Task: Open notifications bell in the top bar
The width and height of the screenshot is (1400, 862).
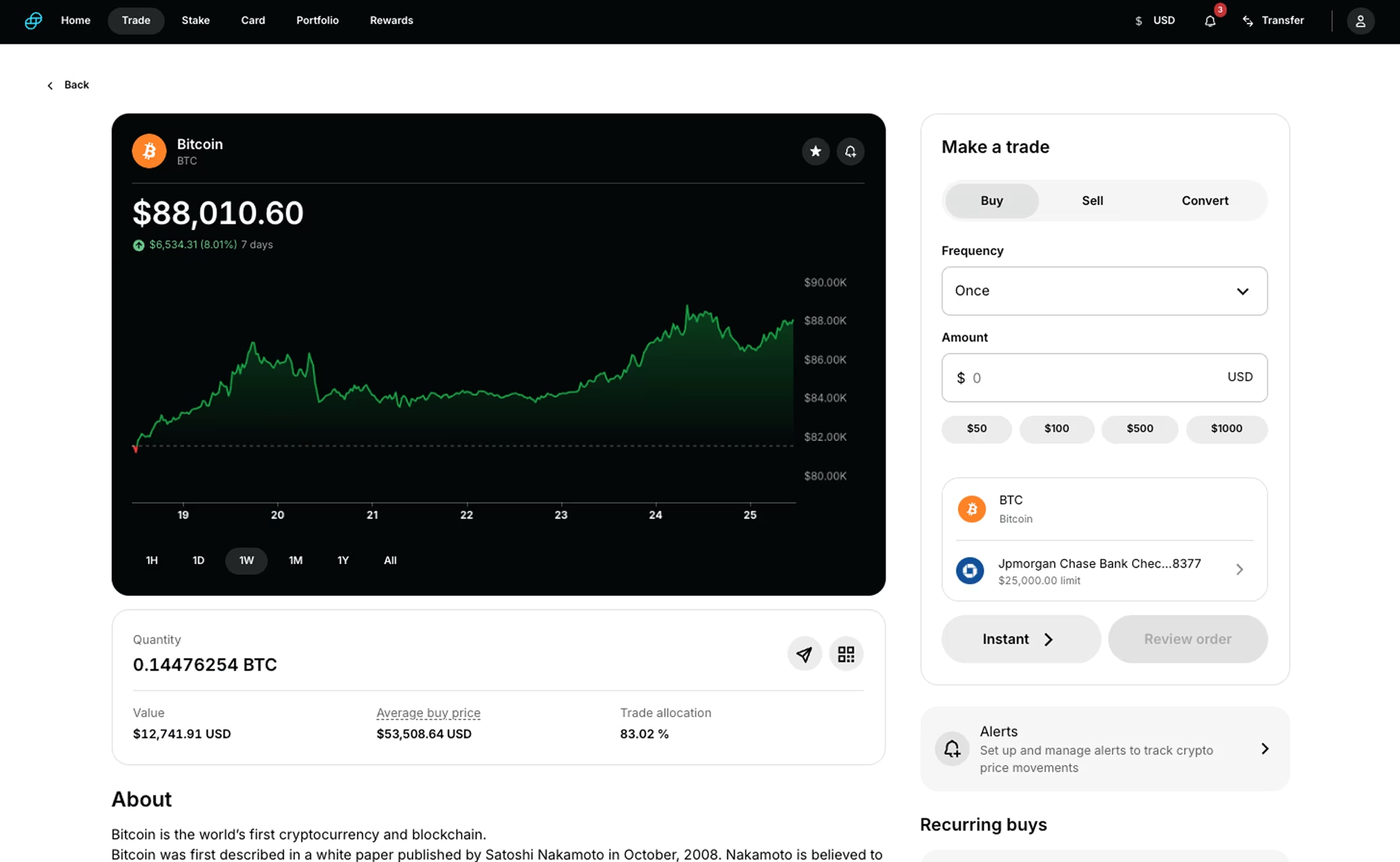Action: tap(1210, 21)
